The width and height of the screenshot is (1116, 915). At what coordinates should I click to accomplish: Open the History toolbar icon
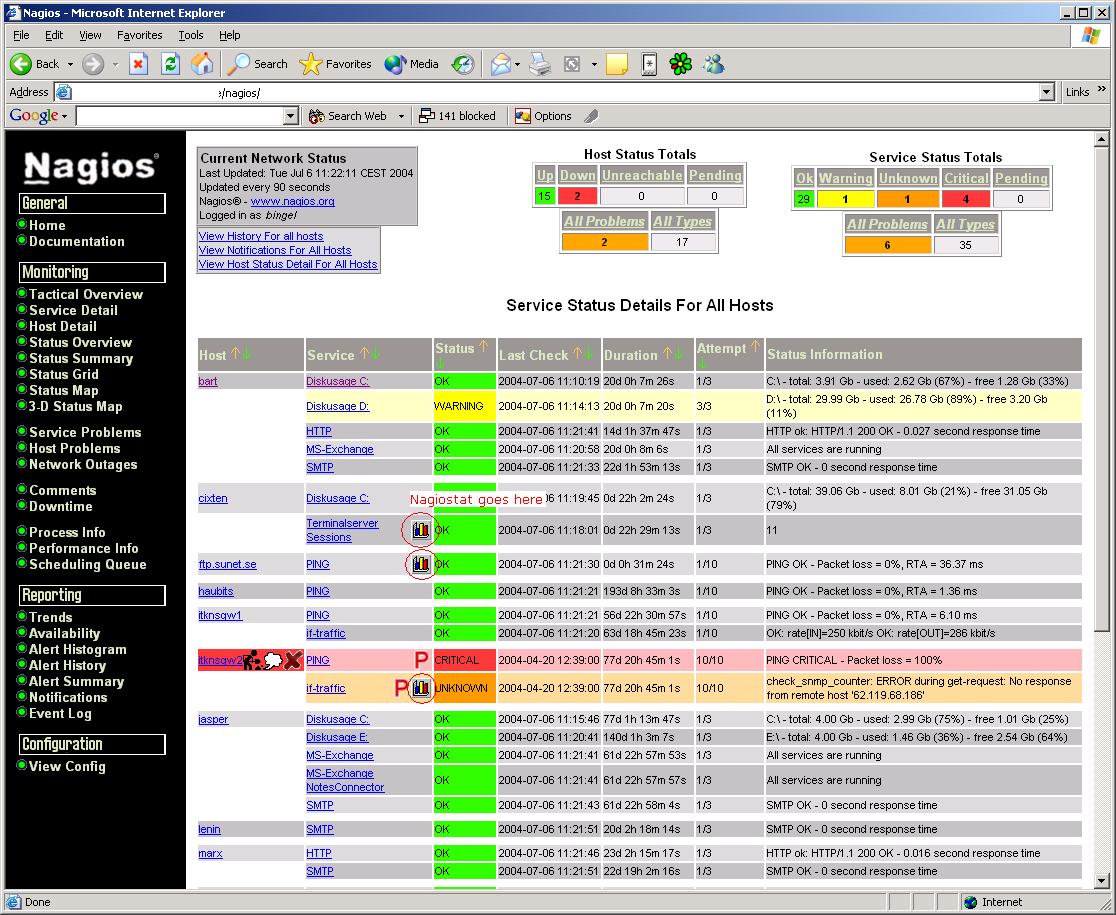(462, 64)
